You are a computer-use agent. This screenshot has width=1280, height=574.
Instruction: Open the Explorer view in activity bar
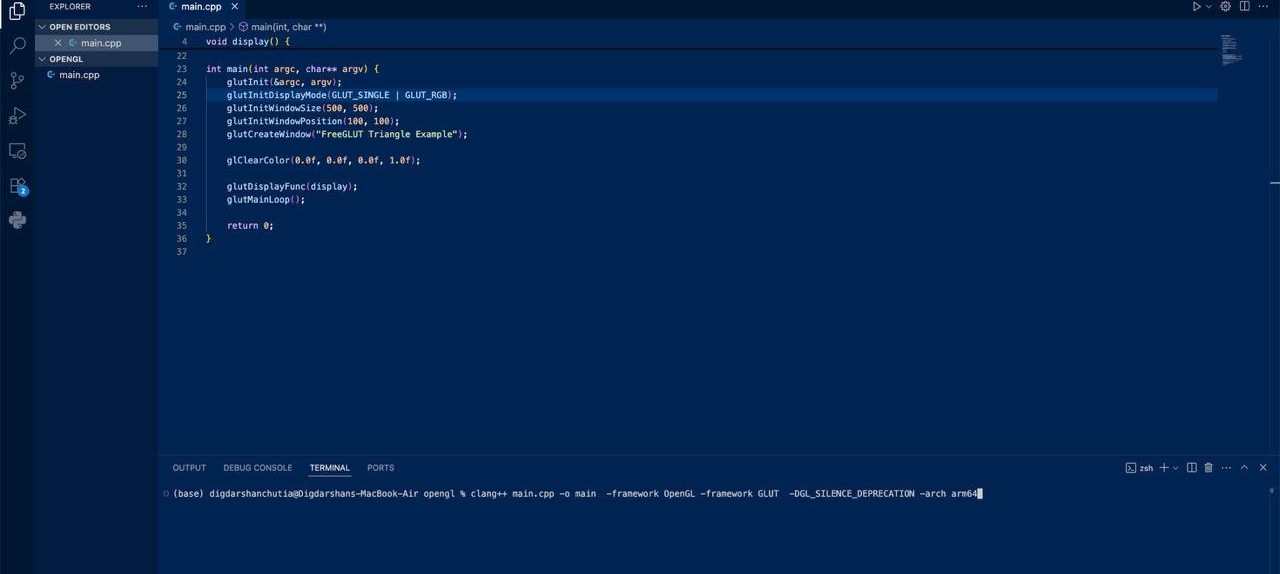point(17,11)
